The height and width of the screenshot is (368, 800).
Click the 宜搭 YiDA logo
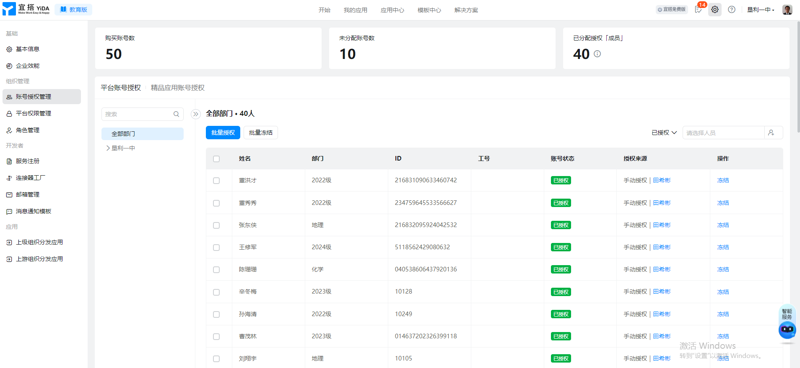(x=26, y=10)
